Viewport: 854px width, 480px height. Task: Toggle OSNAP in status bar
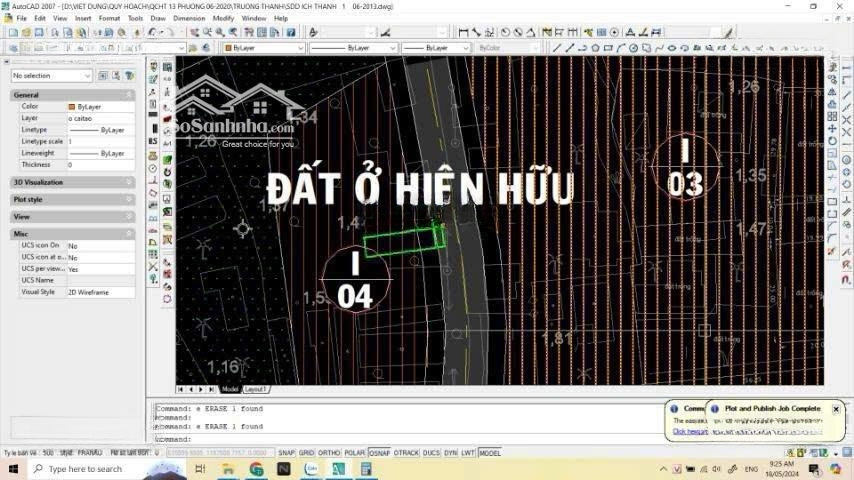[380, 453]
